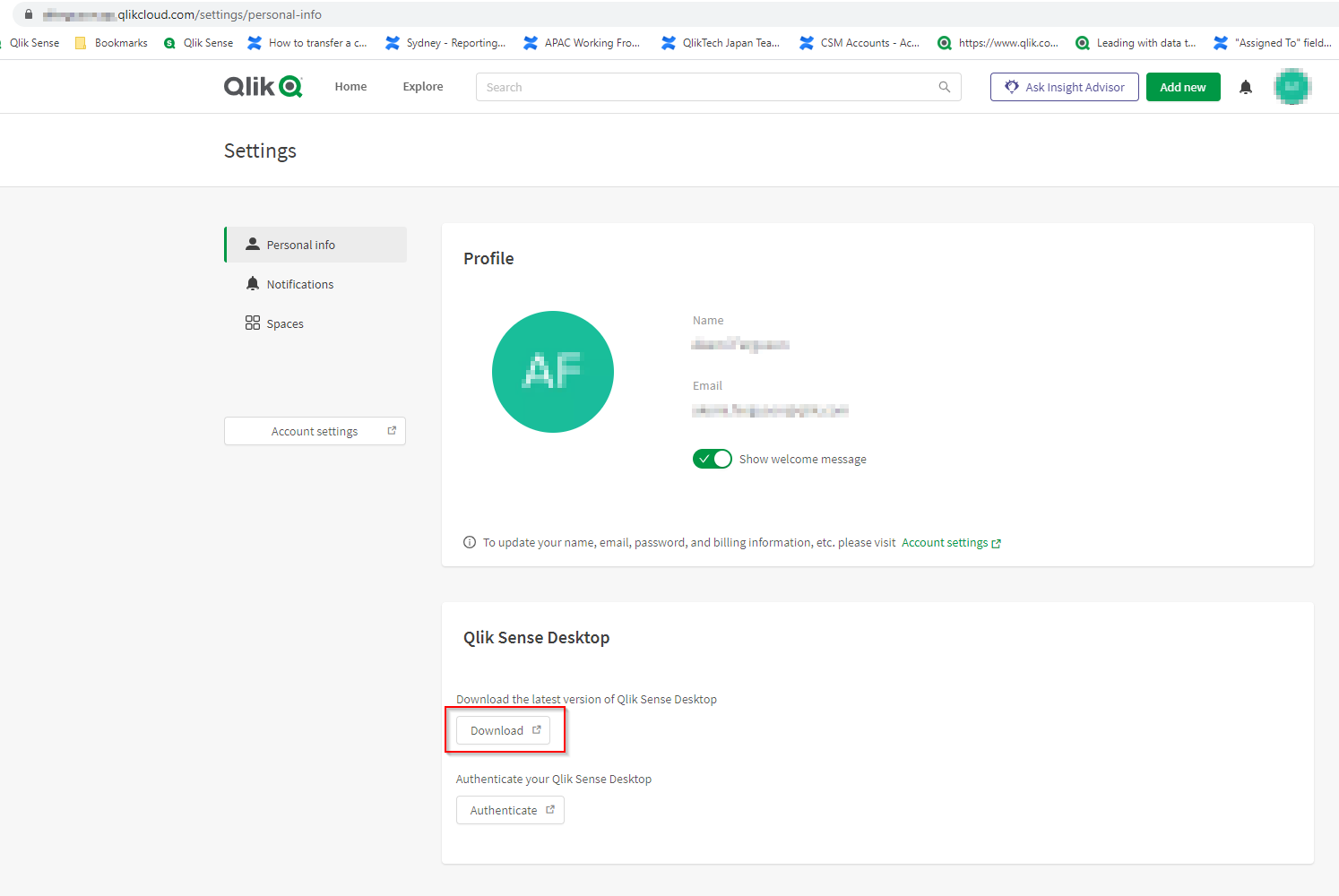1339x896 pixels.
Task: Click the info icon before update note
Action: tap(470, 542)
